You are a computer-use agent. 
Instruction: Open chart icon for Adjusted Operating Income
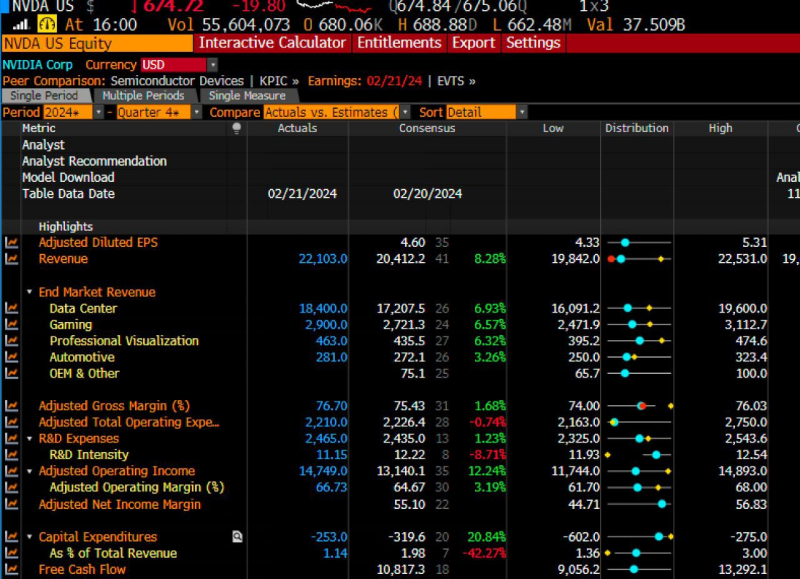11,471
